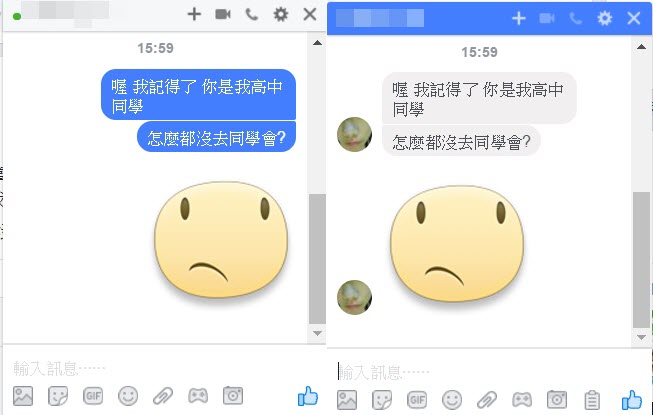Open sender's profile avatar beside sad sticker
Image resolution: width=653 pixels, height=415 pixels.
[x=354, y=297]
